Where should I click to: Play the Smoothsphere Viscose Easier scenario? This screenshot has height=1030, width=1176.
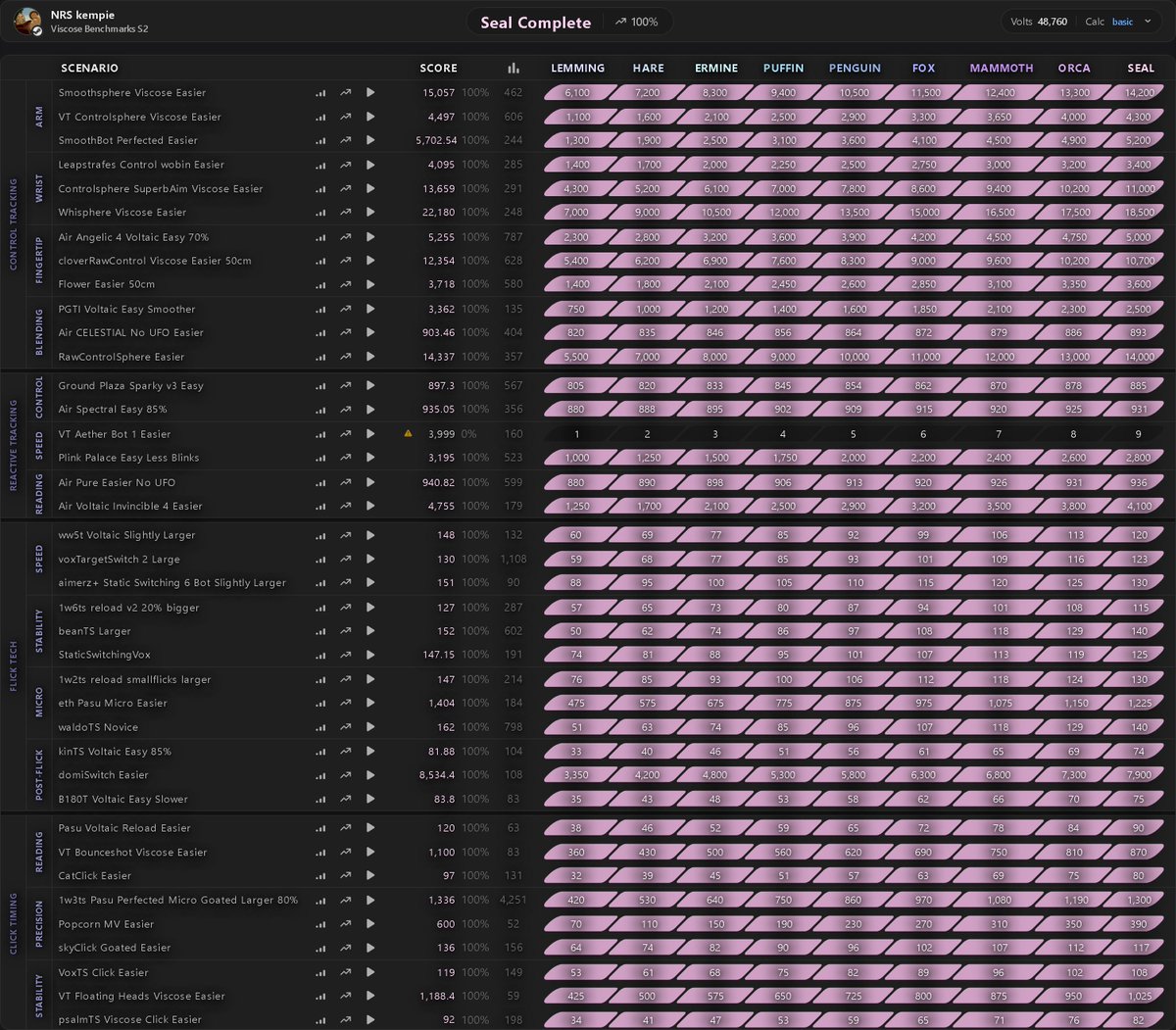370,93
